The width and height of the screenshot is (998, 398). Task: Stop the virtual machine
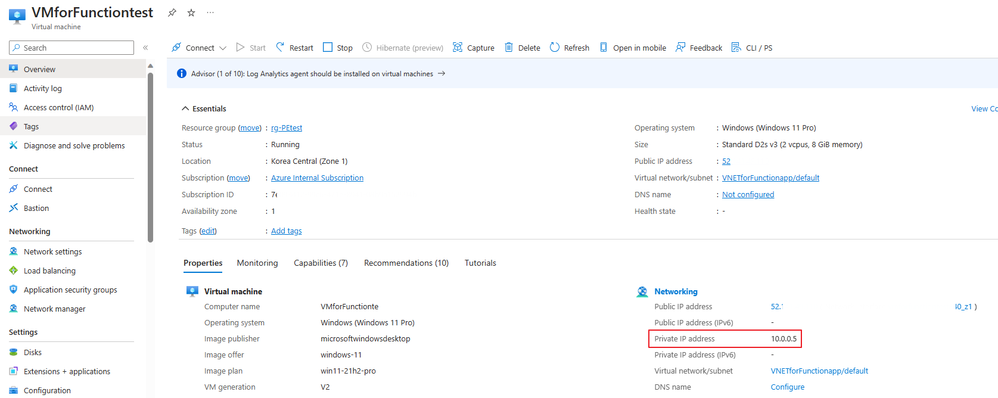pos(337,48)
